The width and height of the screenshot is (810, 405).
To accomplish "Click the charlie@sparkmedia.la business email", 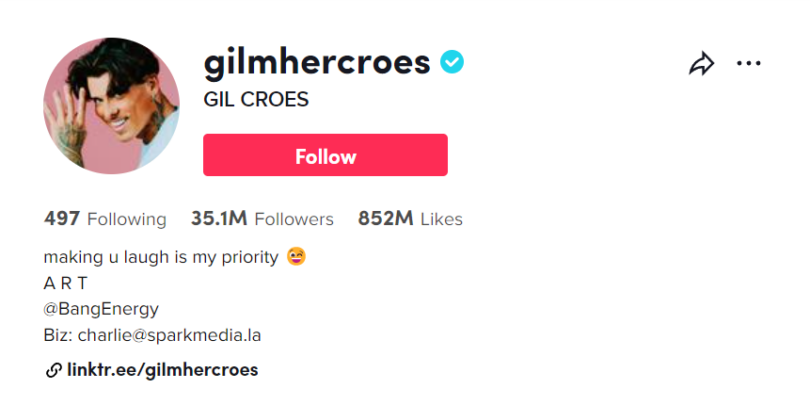I will pyautogui.click(x=169, y=335).
